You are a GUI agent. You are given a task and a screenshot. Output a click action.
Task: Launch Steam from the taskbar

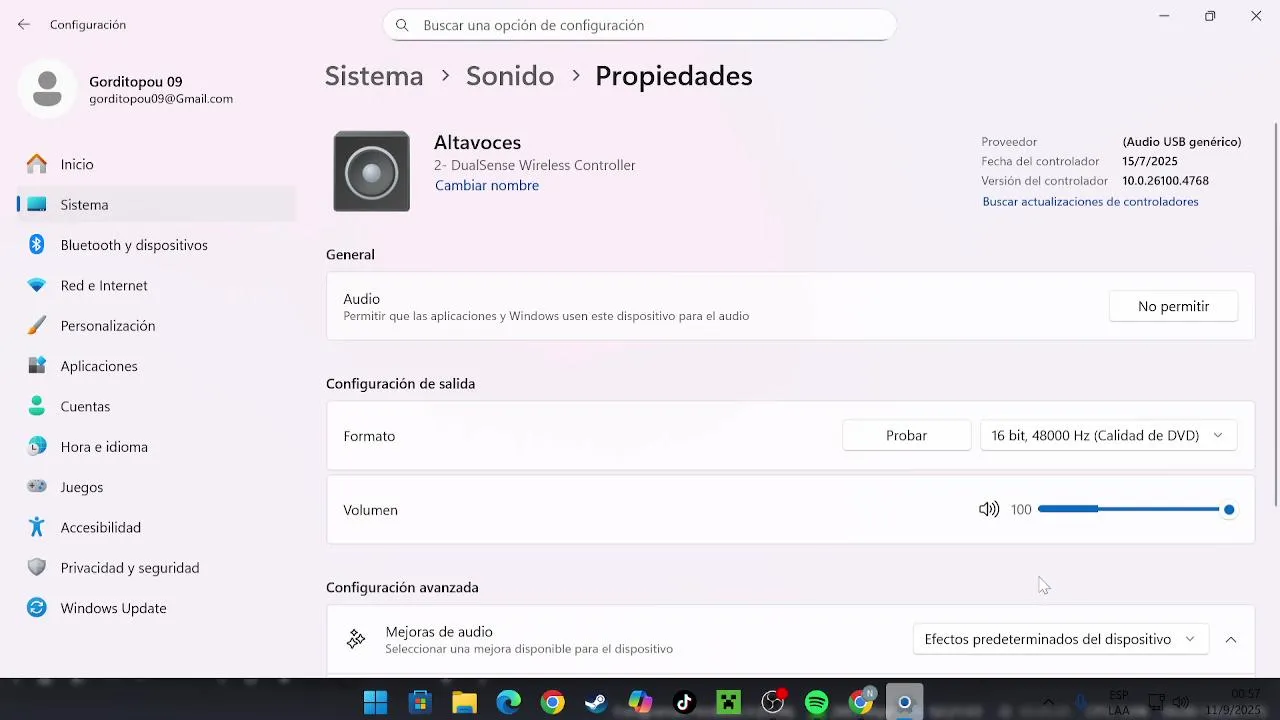[x=596, y=703]
